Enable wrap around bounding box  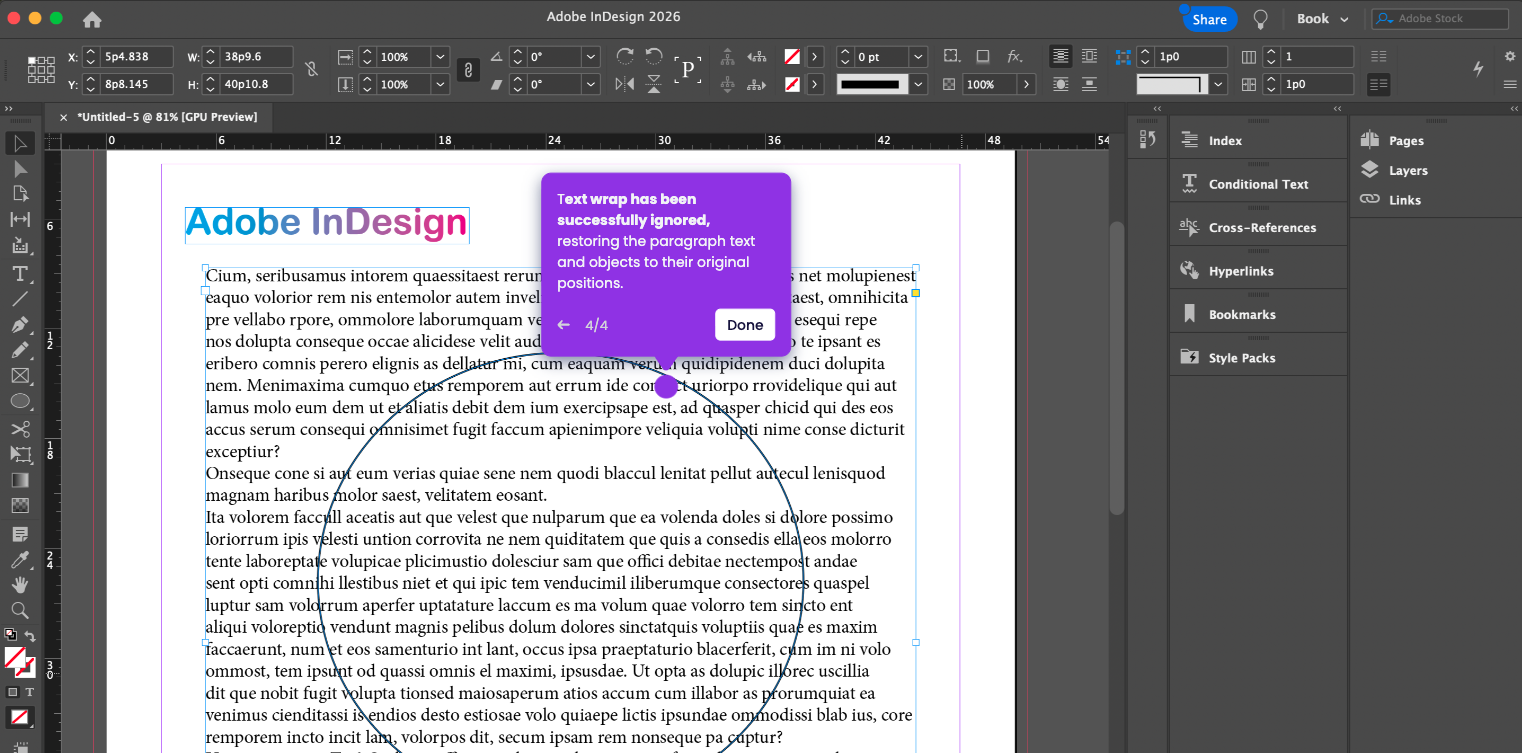point(1089,57)
